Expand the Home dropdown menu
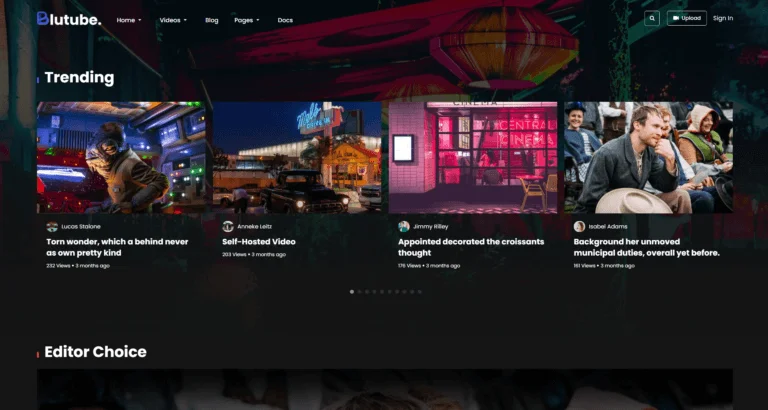Viewport: 768px width, 410px height. tap(128, 20)
